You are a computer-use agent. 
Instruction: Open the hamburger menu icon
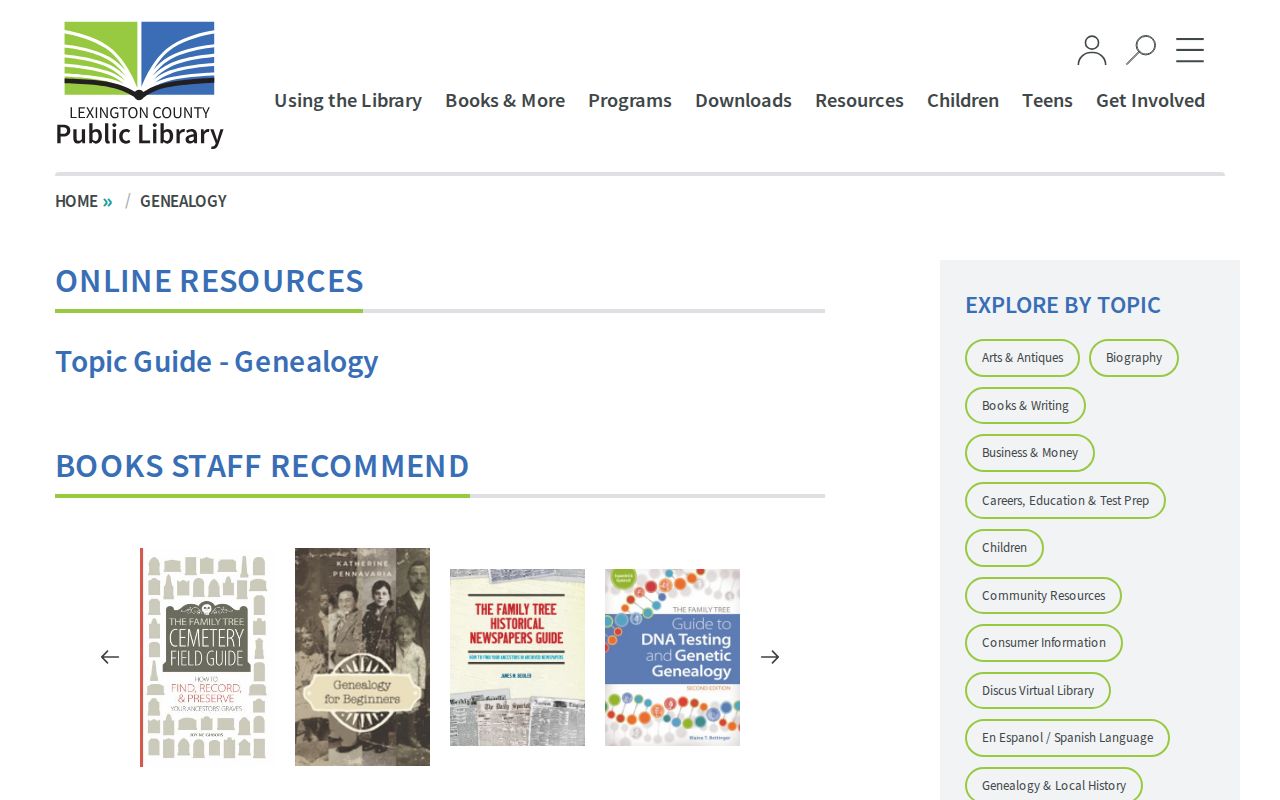pos(1190,50)
